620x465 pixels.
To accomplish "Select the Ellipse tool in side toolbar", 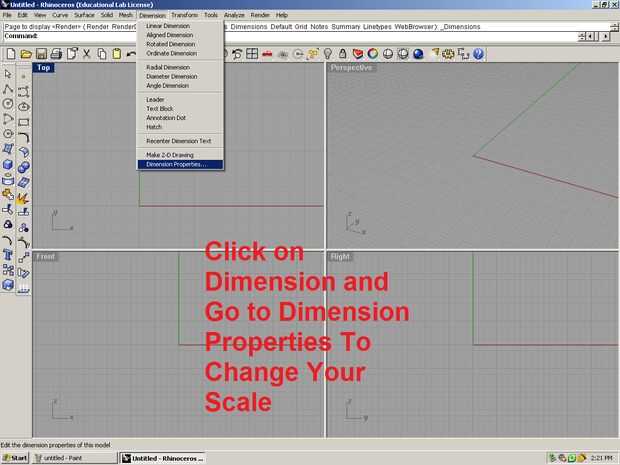I will [x=24, y=107].
